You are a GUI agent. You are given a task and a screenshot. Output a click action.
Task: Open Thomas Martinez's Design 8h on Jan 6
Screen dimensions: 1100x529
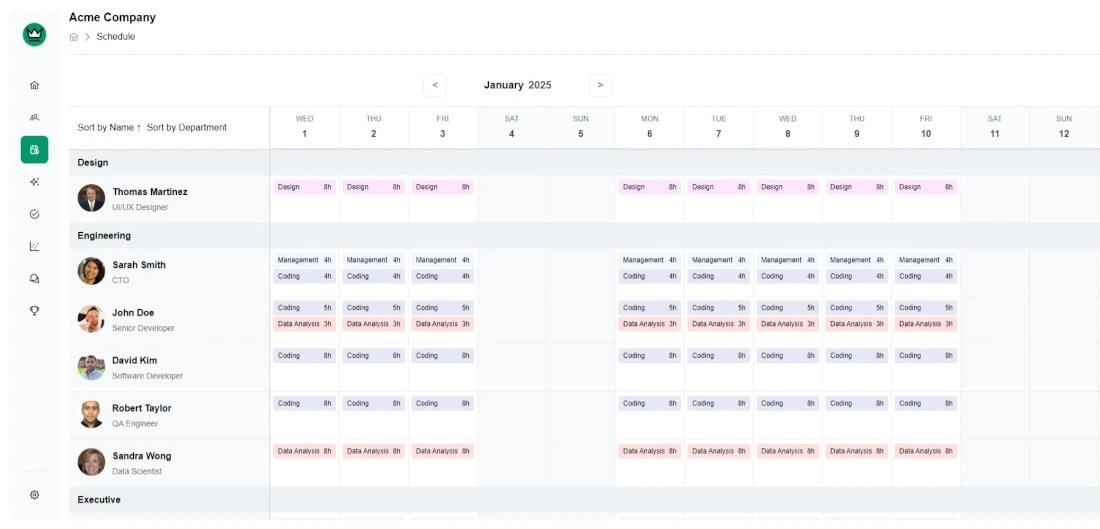click(x=650, y=187)
